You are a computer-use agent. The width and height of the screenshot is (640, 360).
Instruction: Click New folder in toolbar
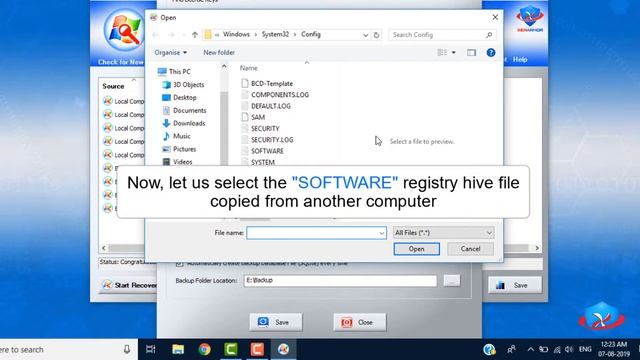(219, 53)
